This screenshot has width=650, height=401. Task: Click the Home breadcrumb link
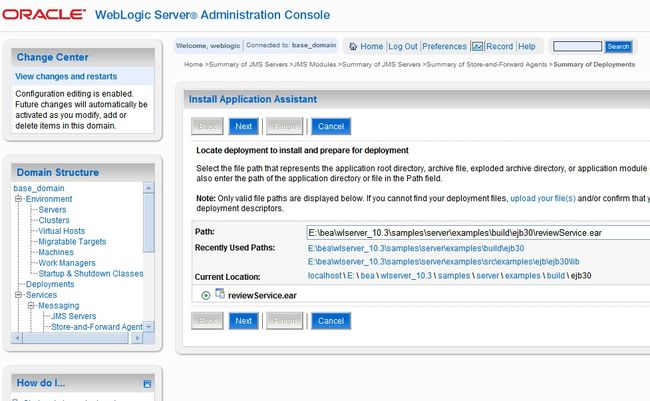193,64
